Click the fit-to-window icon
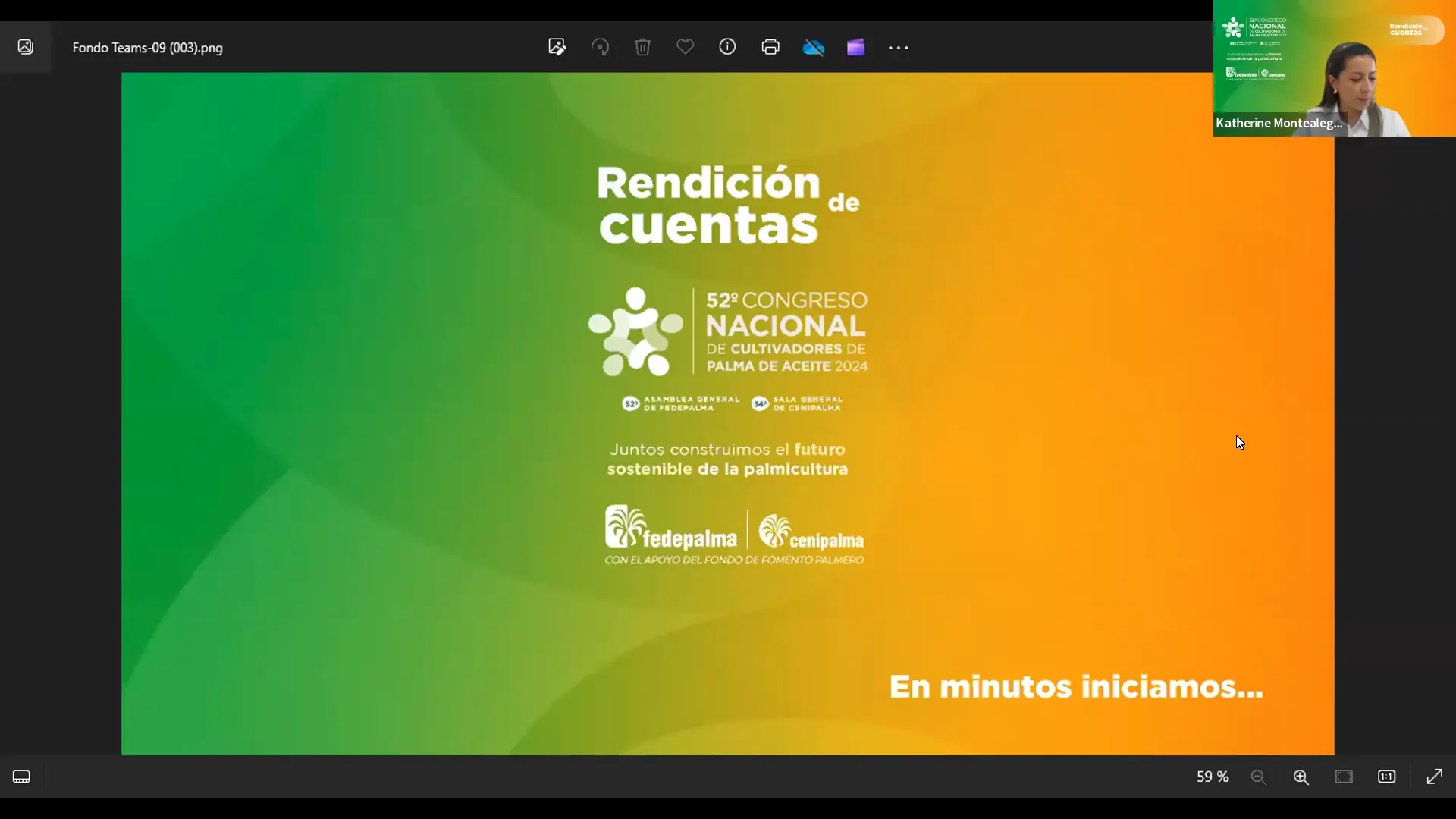Viewport: 1456px width, 819px height. pos(1344,777)
